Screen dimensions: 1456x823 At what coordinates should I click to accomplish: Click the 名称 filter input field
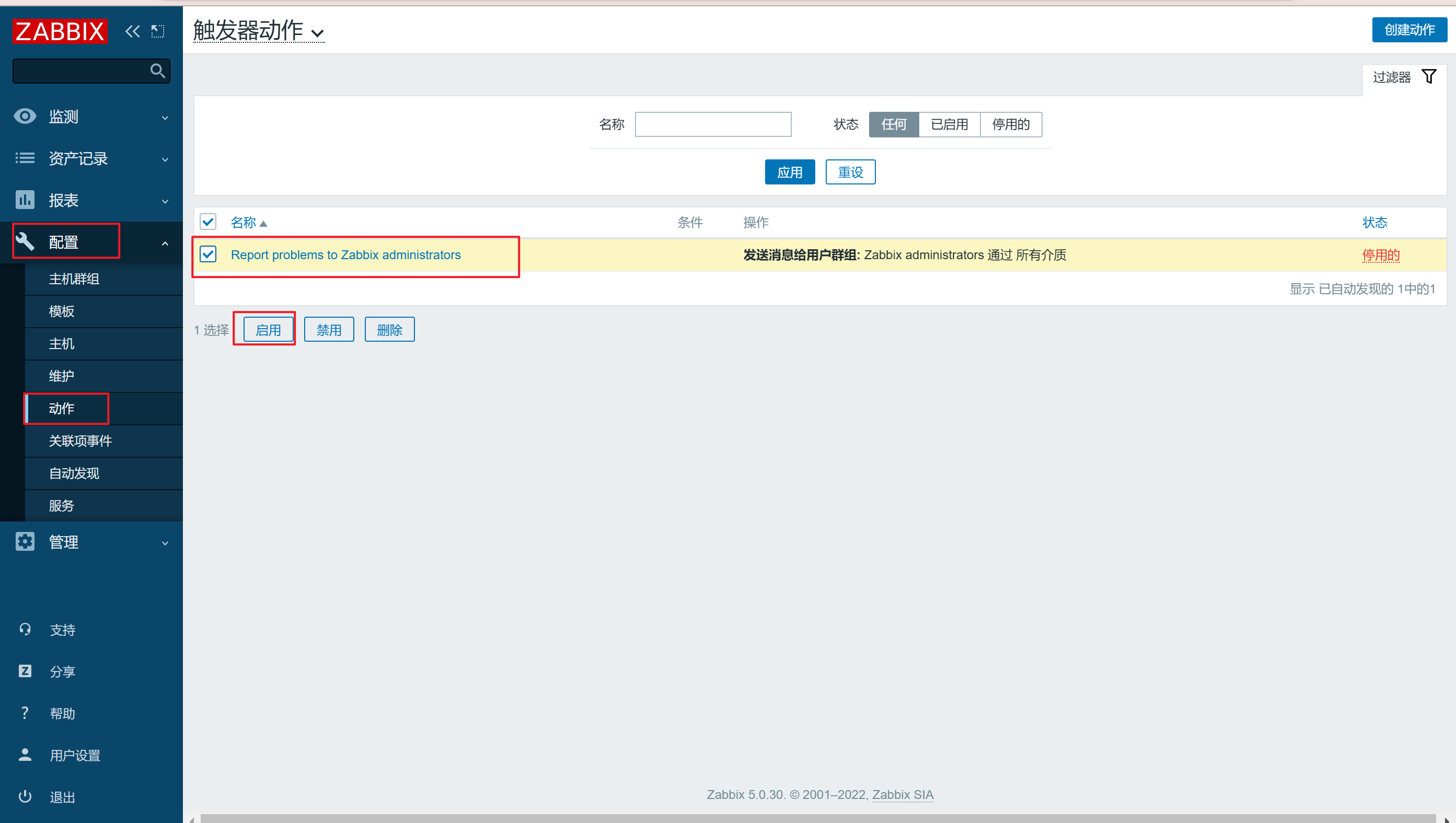point(713,124)
